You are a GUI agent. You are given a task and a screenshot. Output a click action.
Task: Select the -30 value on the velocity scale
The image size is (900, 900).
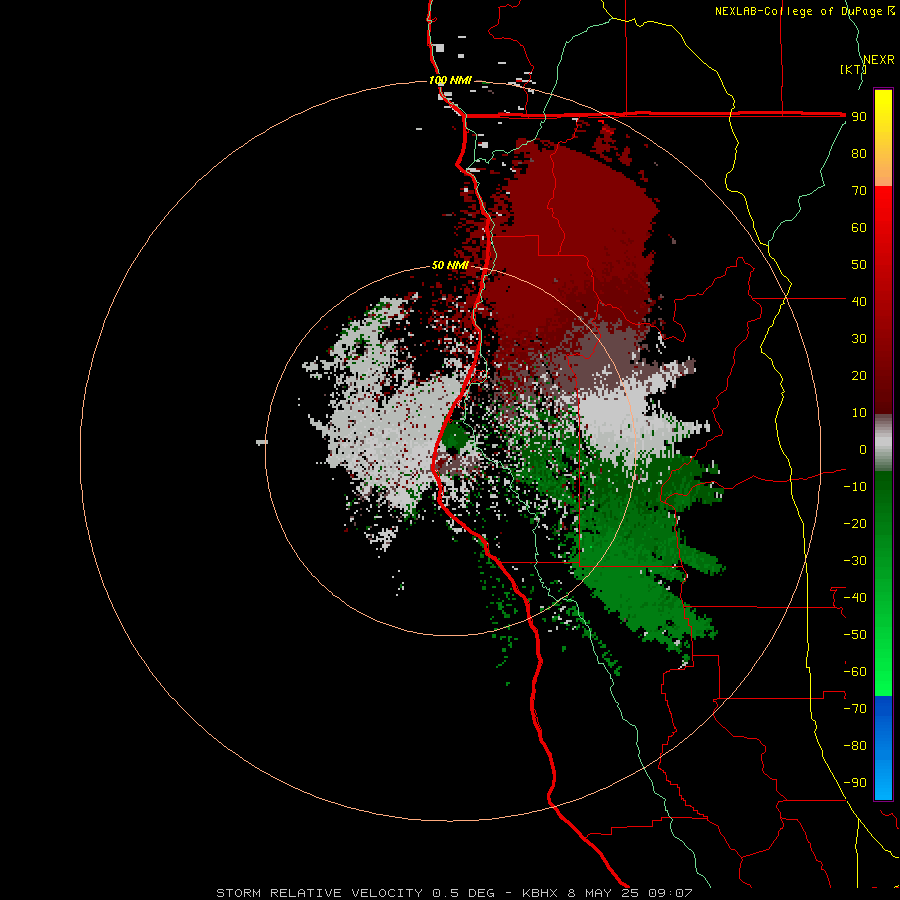pos(855,561)
